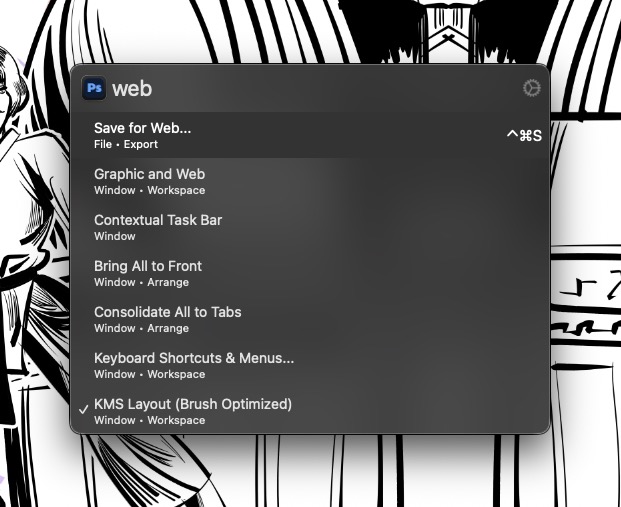Screen dimensions: 621x507
Task: Click the ^⌘S shortcut hint
Action: click(524, 136)
